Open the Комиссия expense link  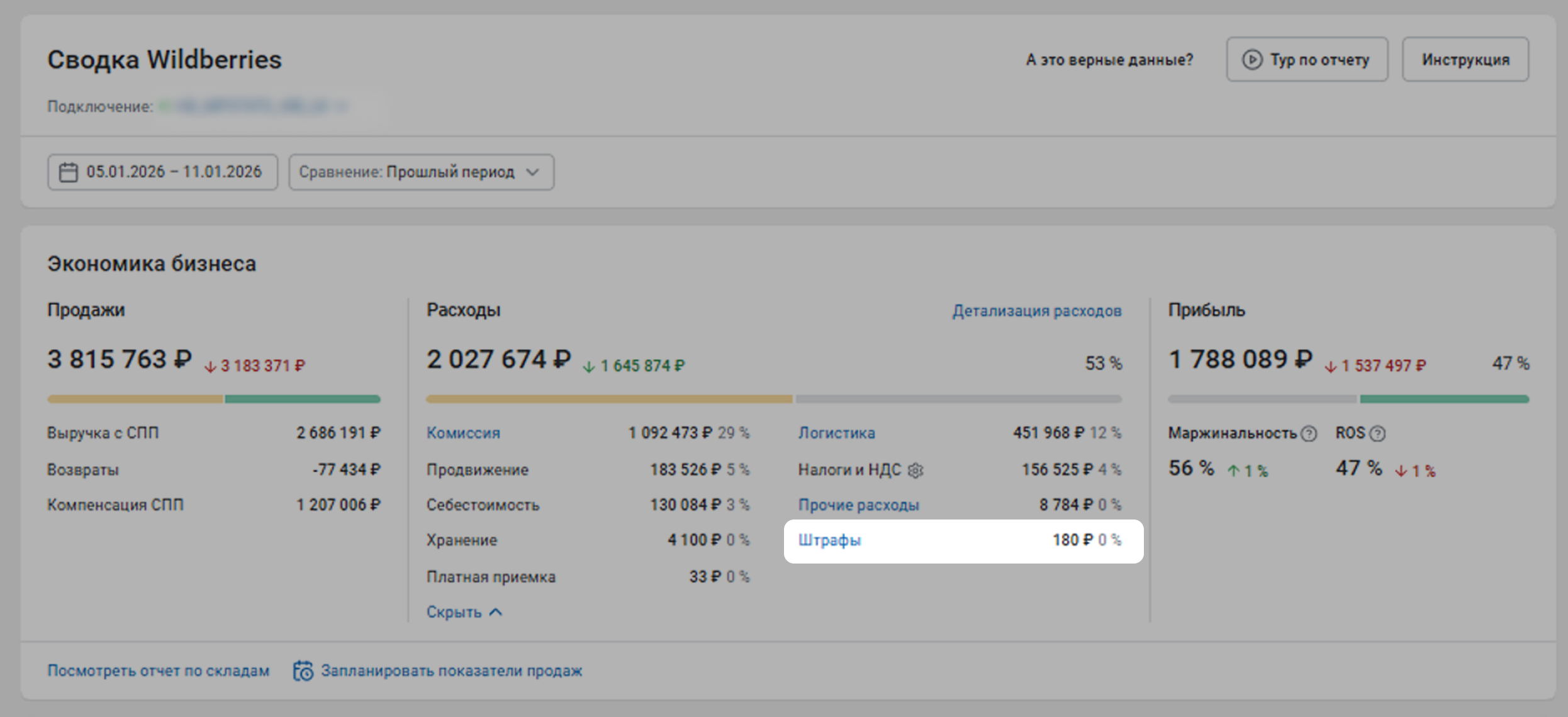(463, 433)
